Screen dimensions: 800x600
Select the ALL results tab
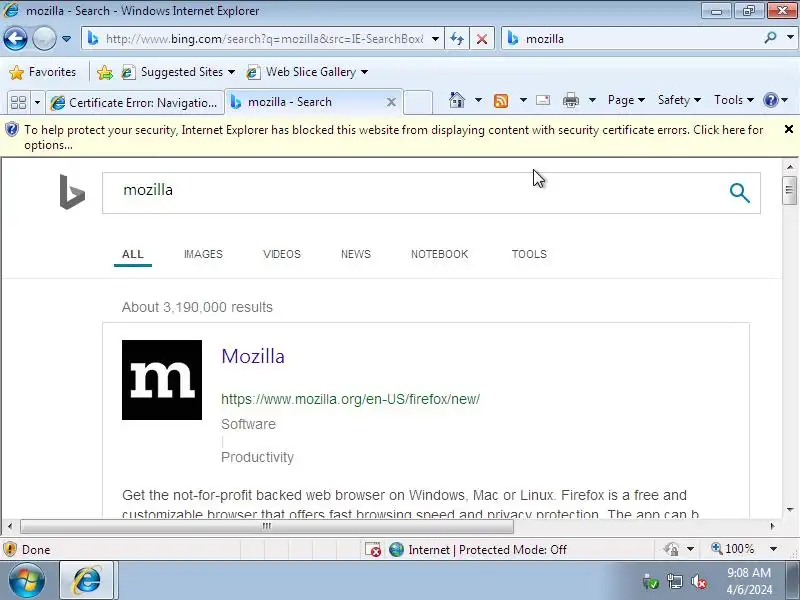[133, 254]
